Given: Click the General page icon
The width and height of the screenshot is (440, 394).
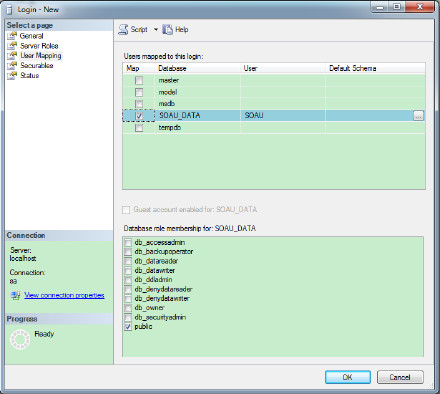Looking at the screenshot, I should pos(12,36).
